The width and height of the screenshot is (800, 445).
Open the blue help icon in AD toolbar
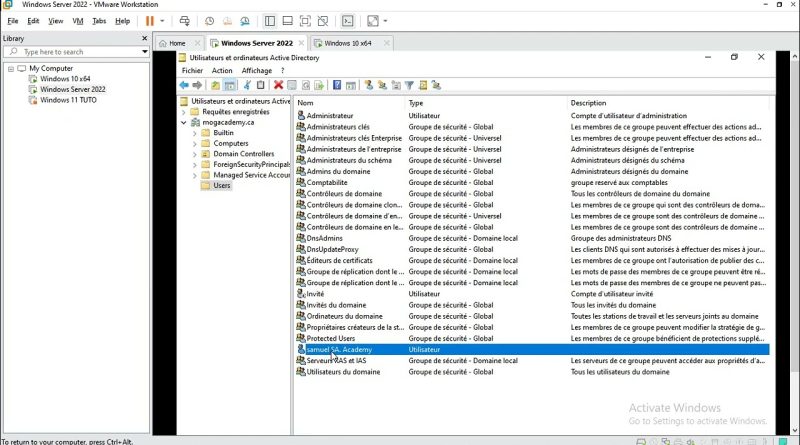click(x=337, y=85)
